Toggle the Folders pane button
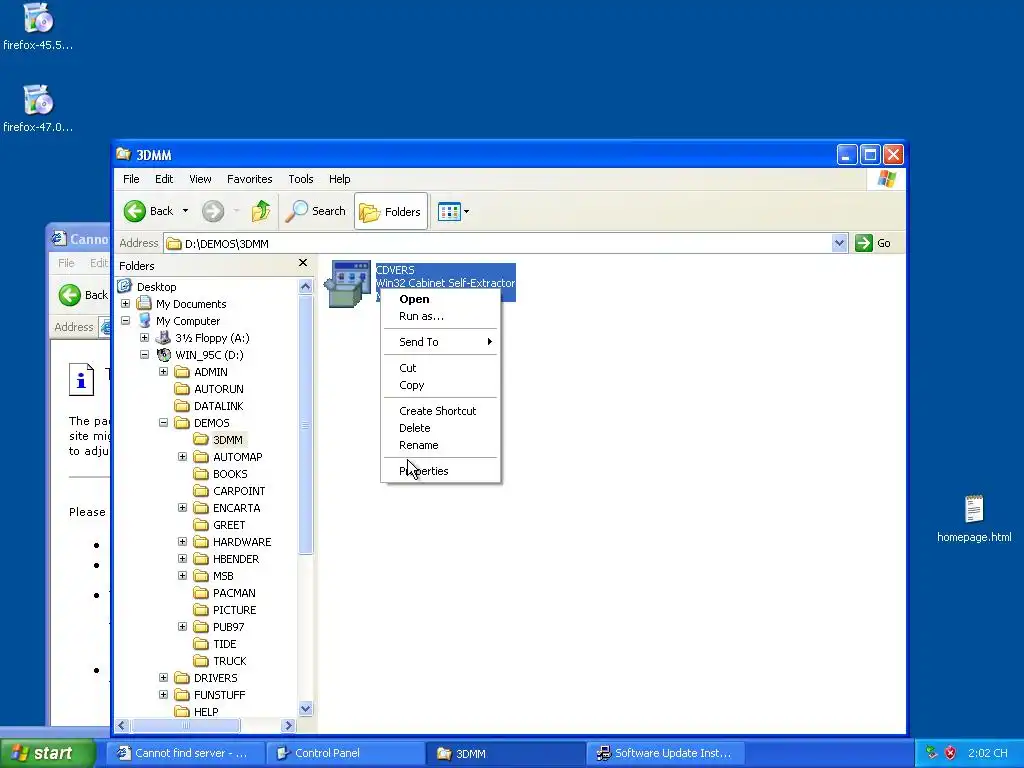This screenshot has height=768, width=1024. click(391, 212)
